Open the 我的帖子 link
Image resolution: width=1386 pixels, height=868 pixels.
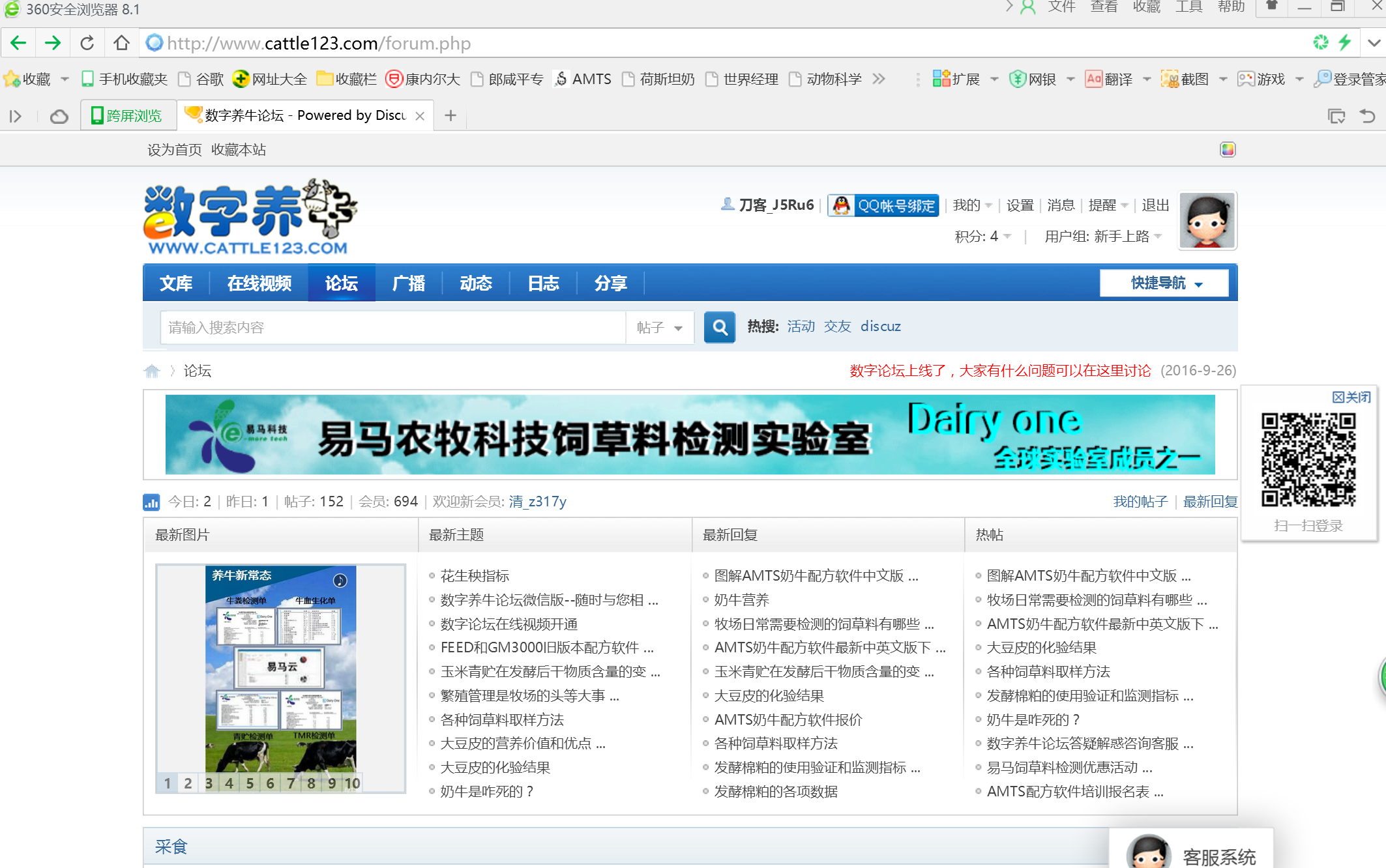coord(1140,502)
